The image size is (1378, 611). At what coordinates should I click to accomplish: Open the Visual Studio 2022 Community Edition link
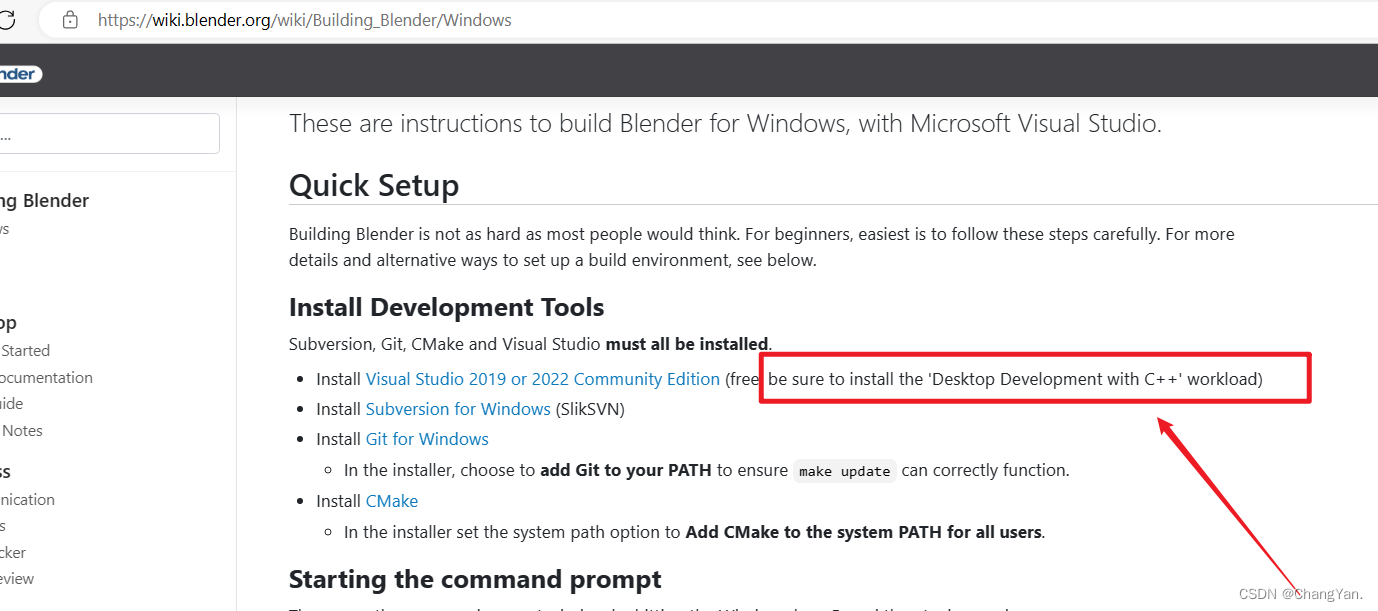(542, 379)
